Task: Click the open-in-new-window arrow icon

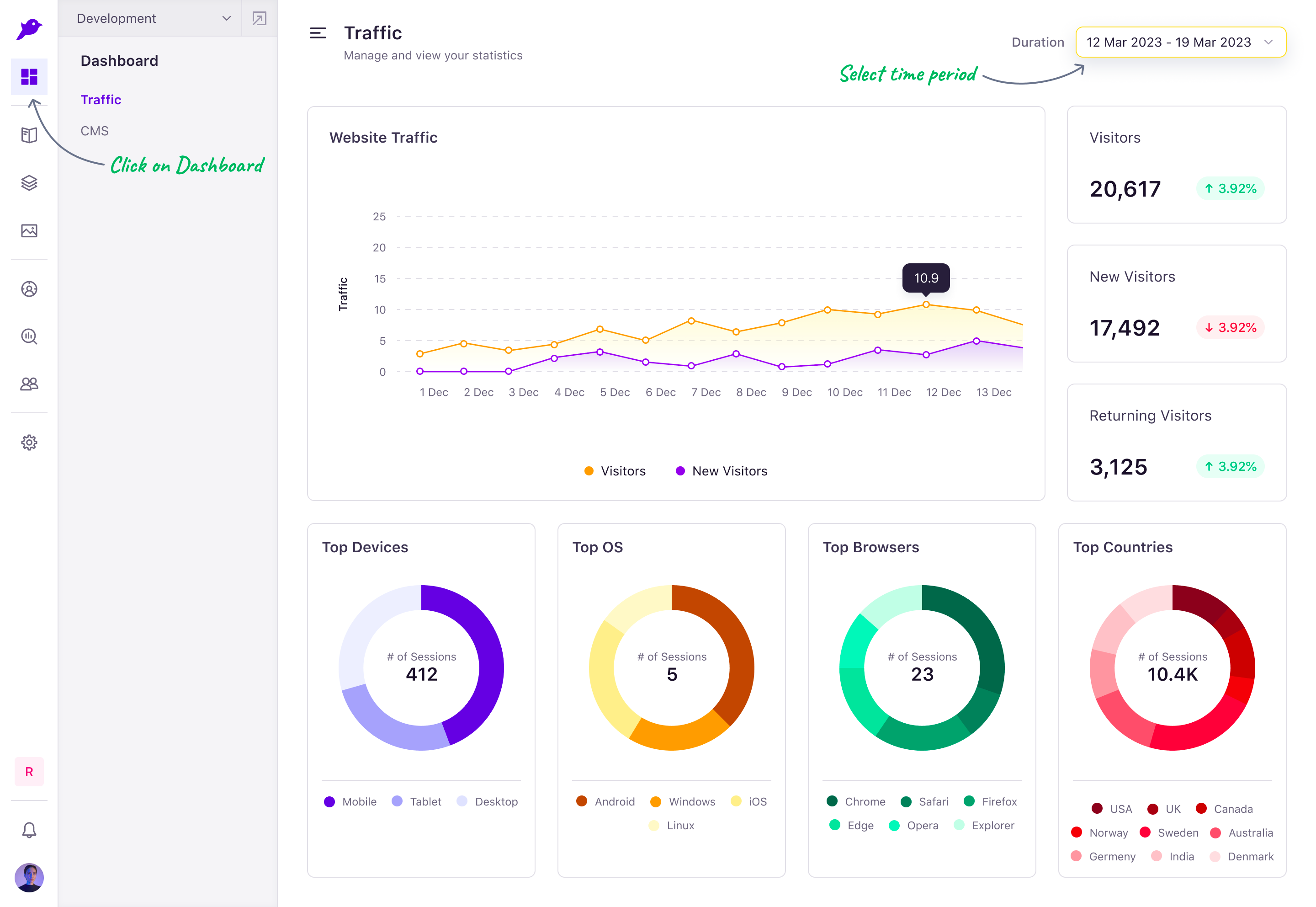Action: [x=259, y=18]
